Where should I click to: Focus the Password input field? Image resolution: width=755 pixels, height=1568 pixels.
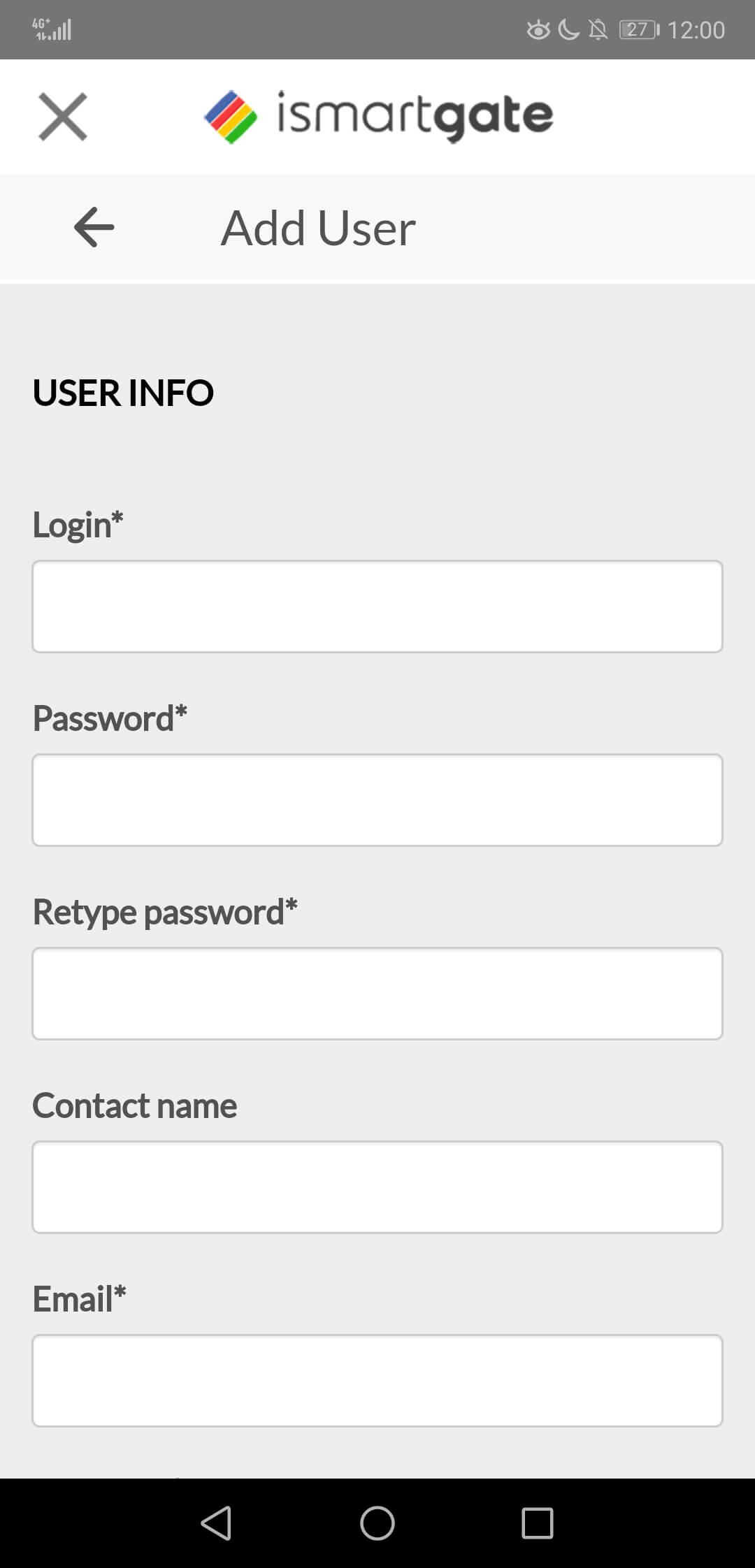pyautogui.click(x=377, y=800)
